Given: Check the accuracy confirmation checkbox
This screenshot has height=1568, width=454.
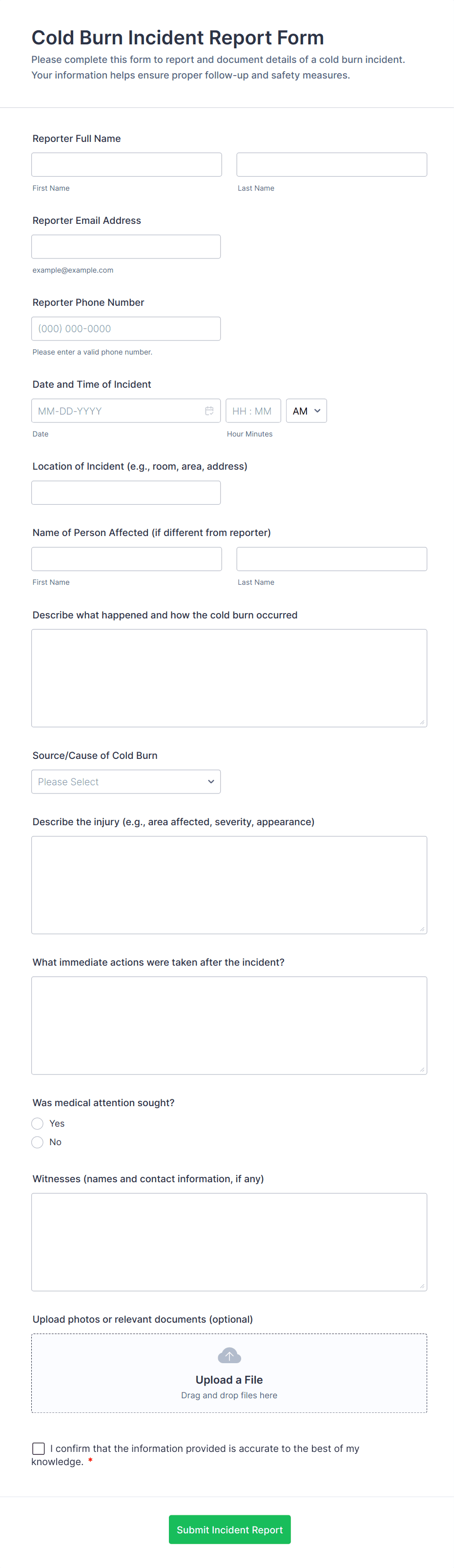Looking at the screenshot, I should [39, 1448].
